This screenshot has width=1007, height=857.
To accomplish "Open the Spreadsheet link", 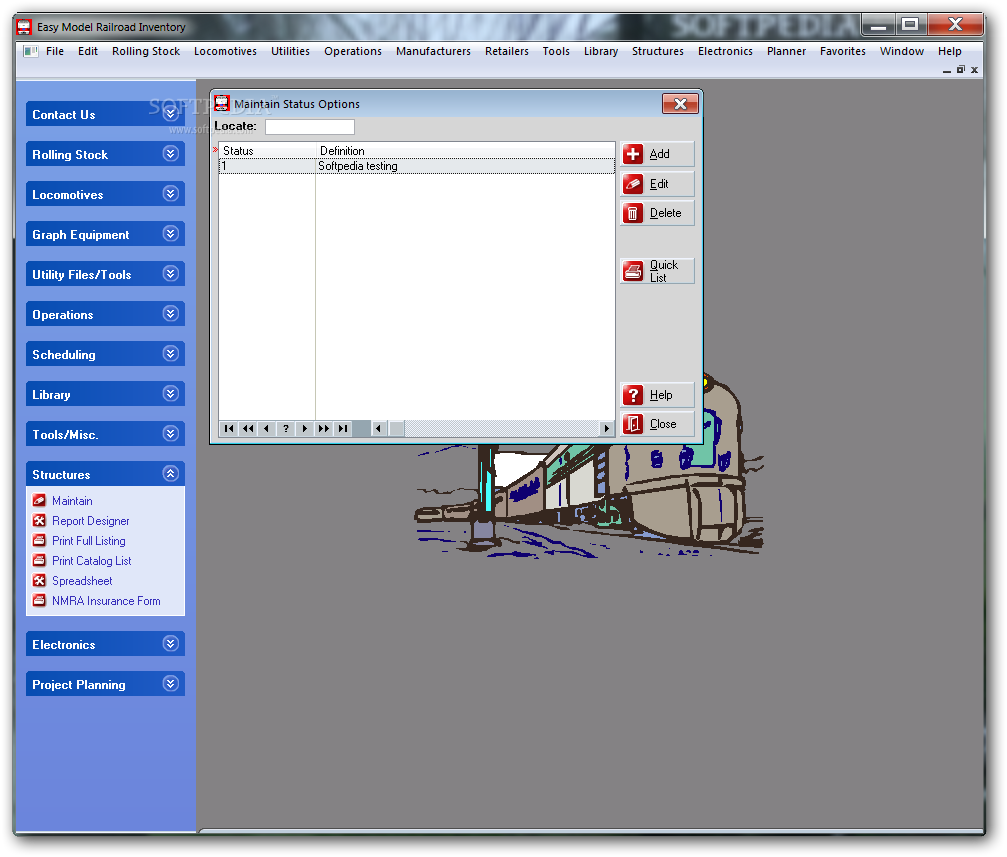I will tap(82, 581).
